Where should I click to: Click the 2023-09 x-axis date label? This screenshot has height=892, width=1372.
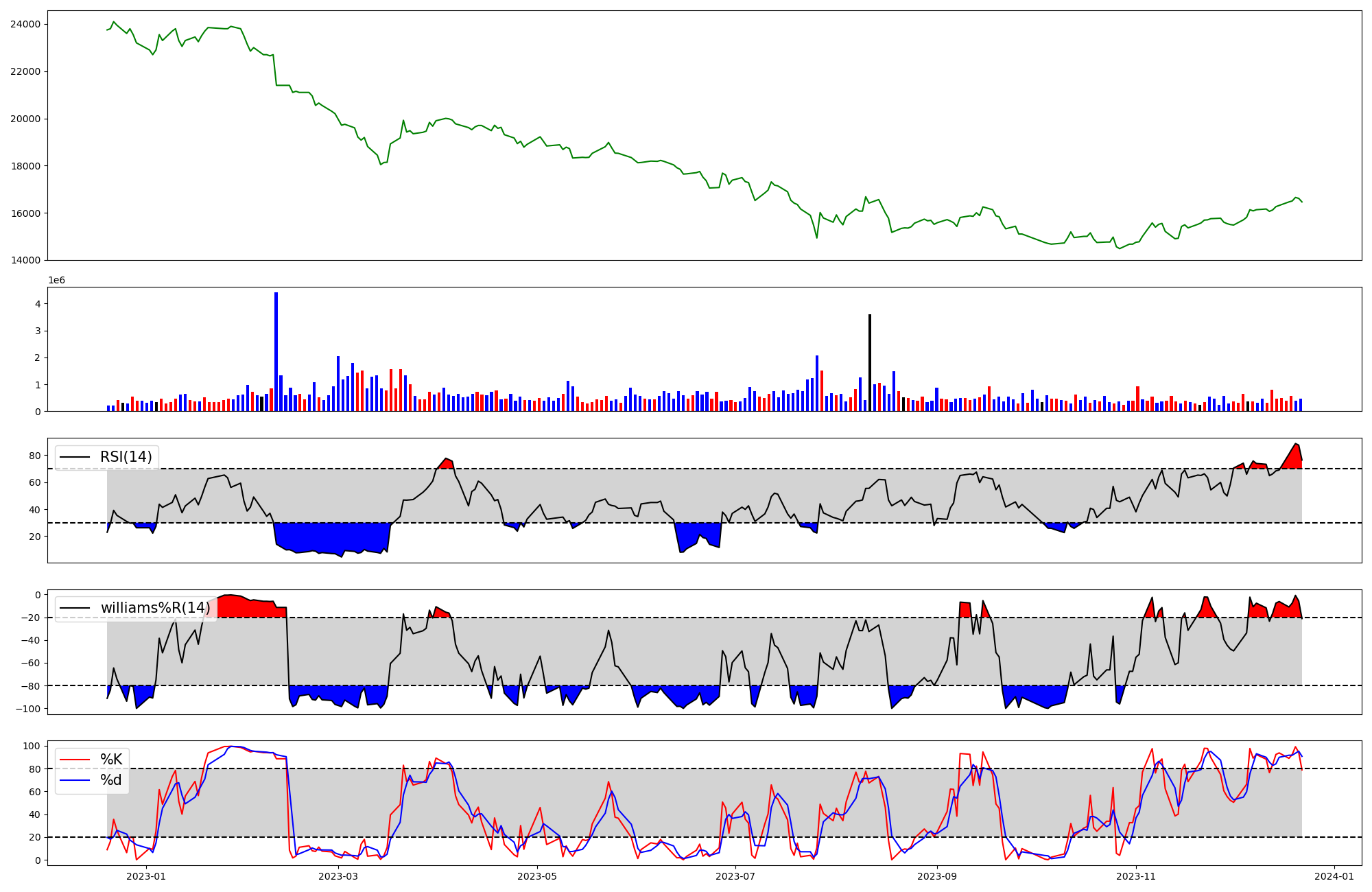coord(937,876)
